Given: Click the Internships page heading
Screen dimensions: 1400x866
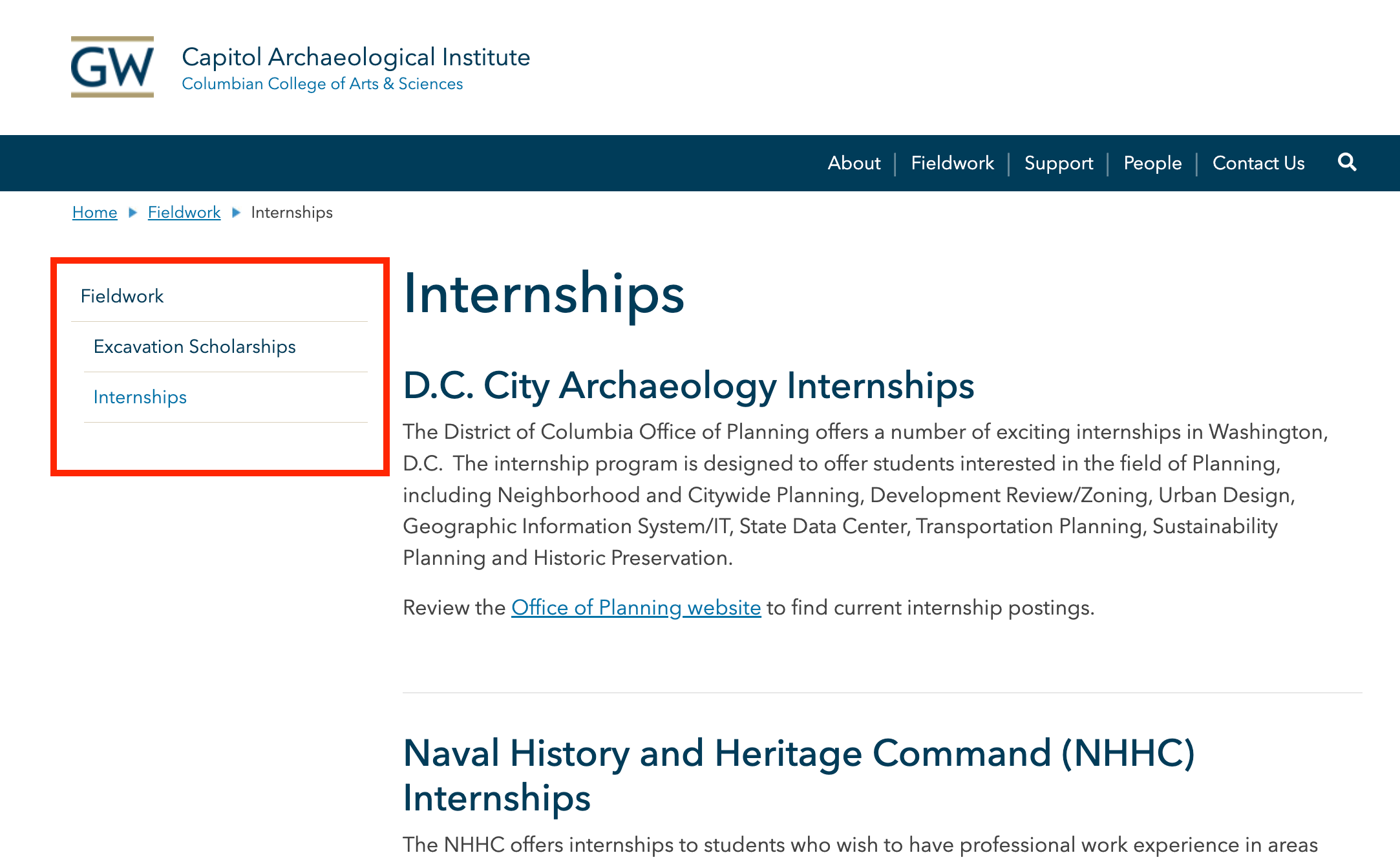Looking at the screenshot, I should coord(544,294).
